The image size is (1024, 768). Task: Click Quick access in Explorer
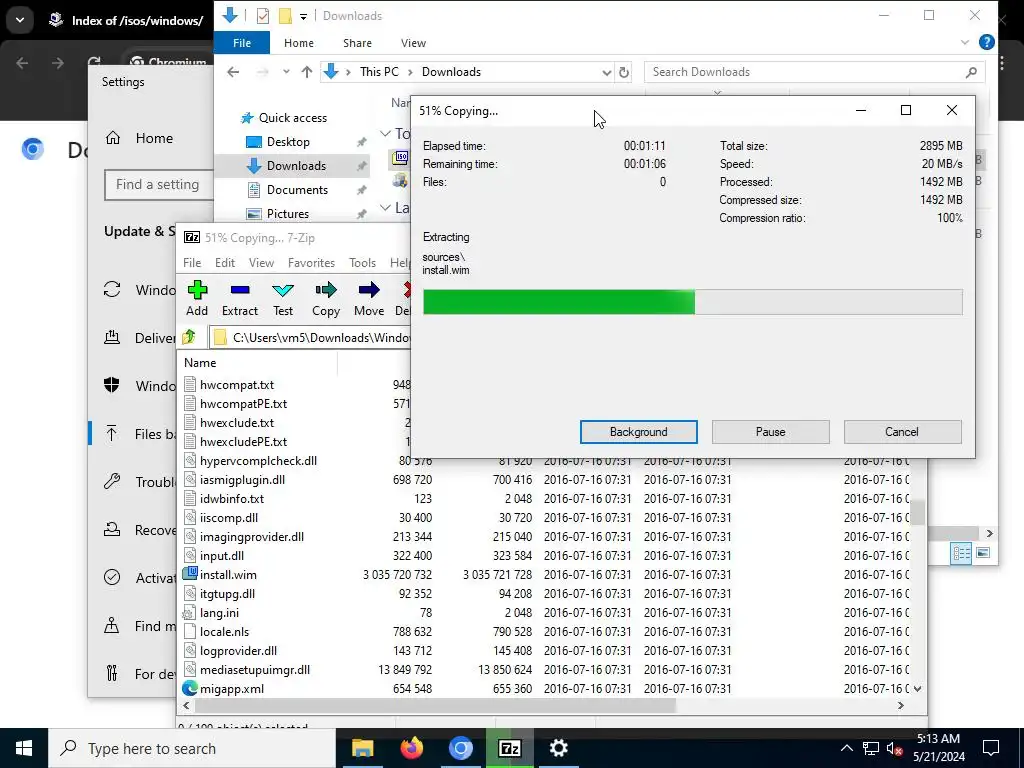tap(293, 118)
